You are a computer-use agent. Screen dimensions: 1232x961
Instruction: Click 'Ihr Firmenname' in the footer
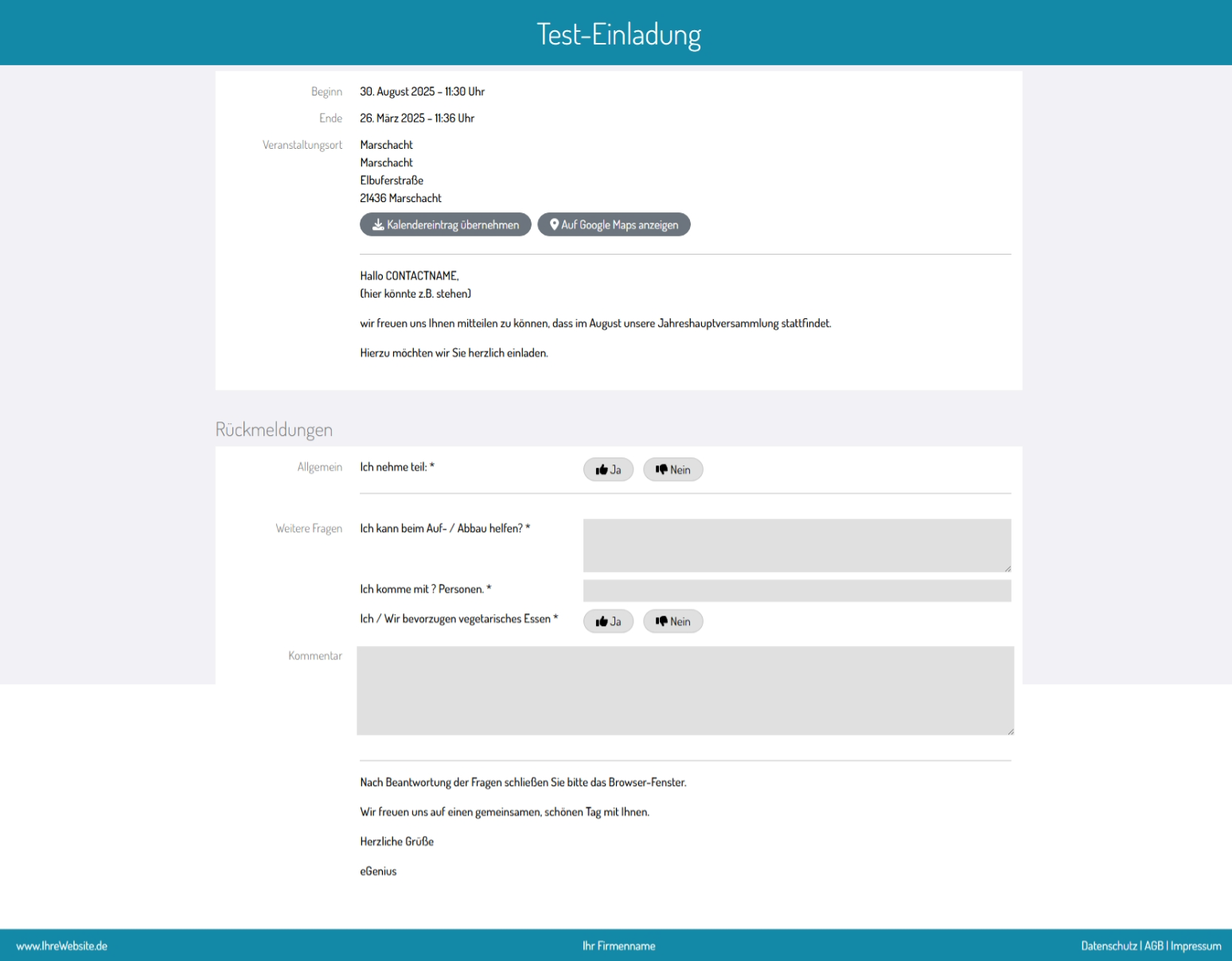(x=618, y=946)
